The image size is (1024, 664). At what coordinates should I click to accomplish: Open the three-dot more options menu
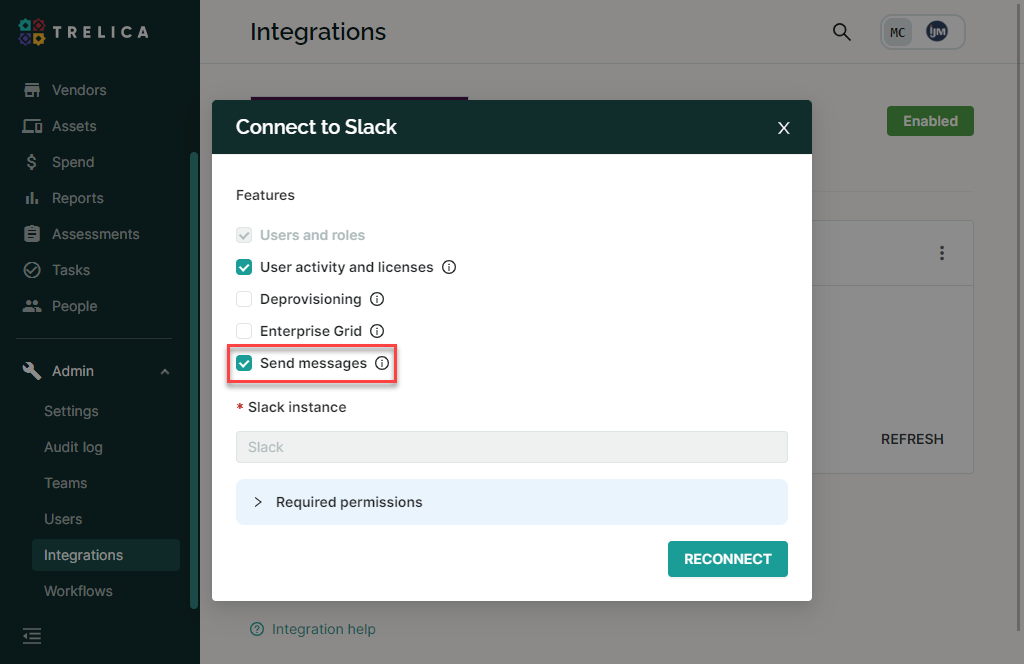point(942,253)
